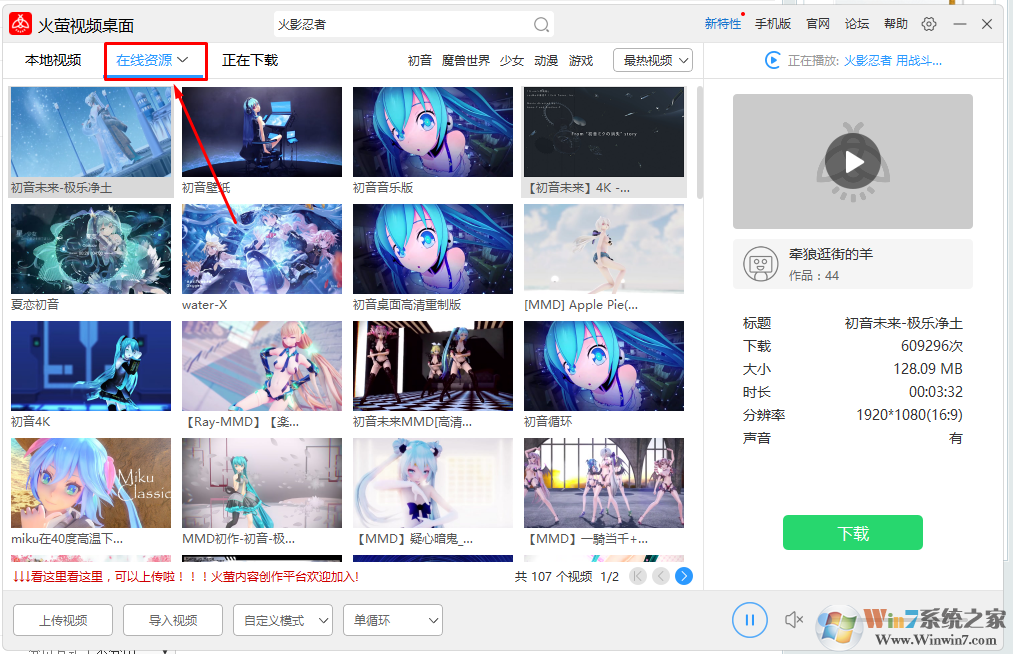Click the now-playing title 火影忍者 用战斗
The width and height of the screenshot is (1013, 654).
893,61
